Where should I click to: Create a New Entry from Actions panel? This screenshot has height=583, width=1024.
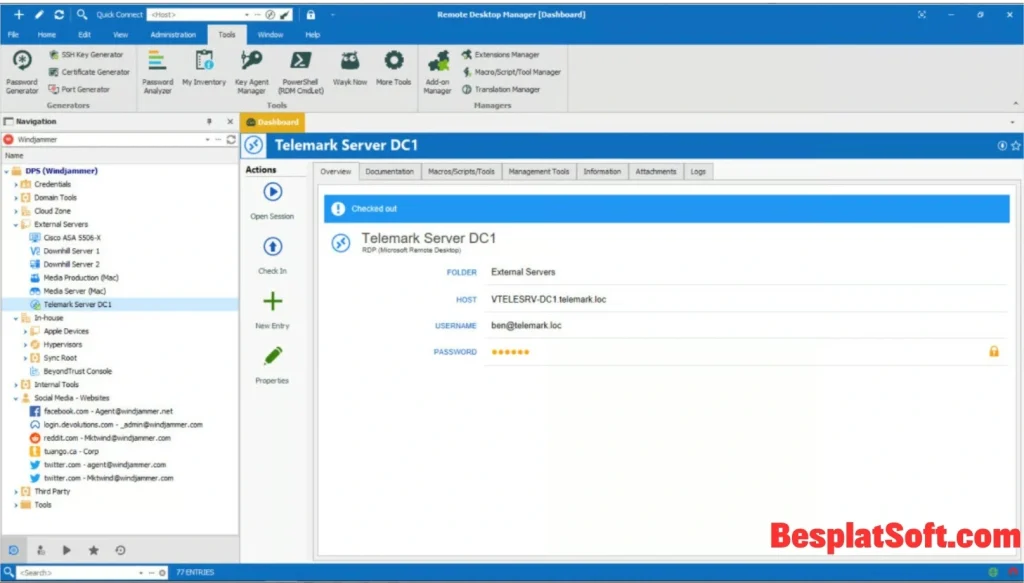tap(271, 299)
